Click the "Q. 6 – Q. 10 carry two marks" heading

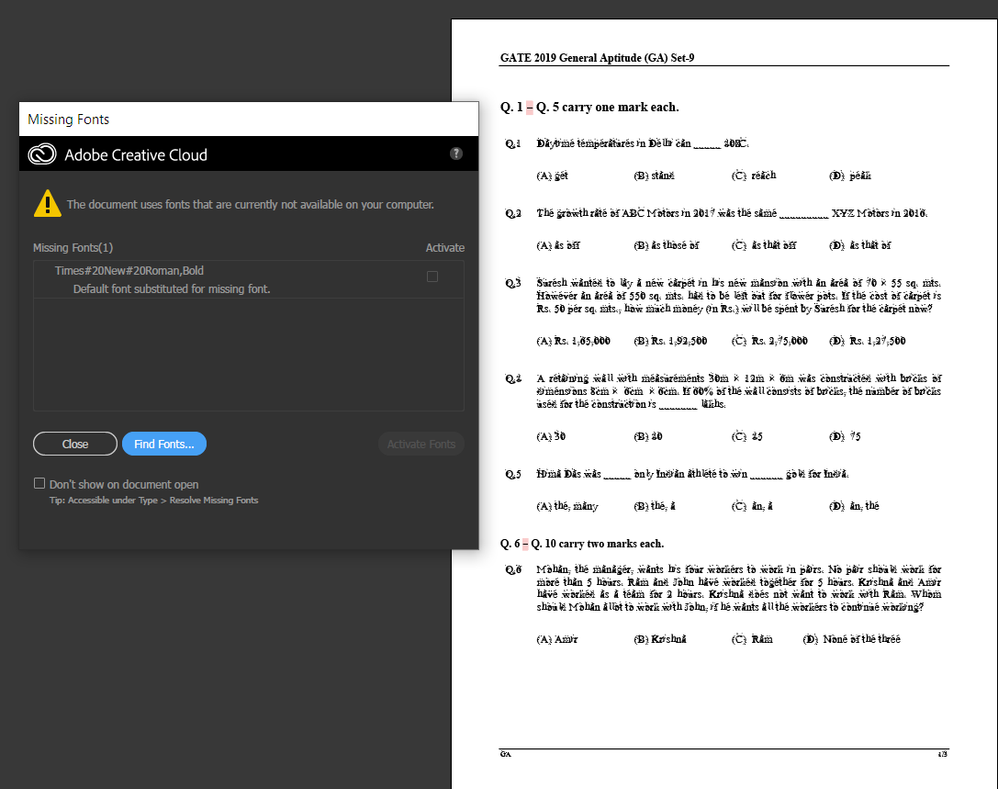(x=582, y=543)
